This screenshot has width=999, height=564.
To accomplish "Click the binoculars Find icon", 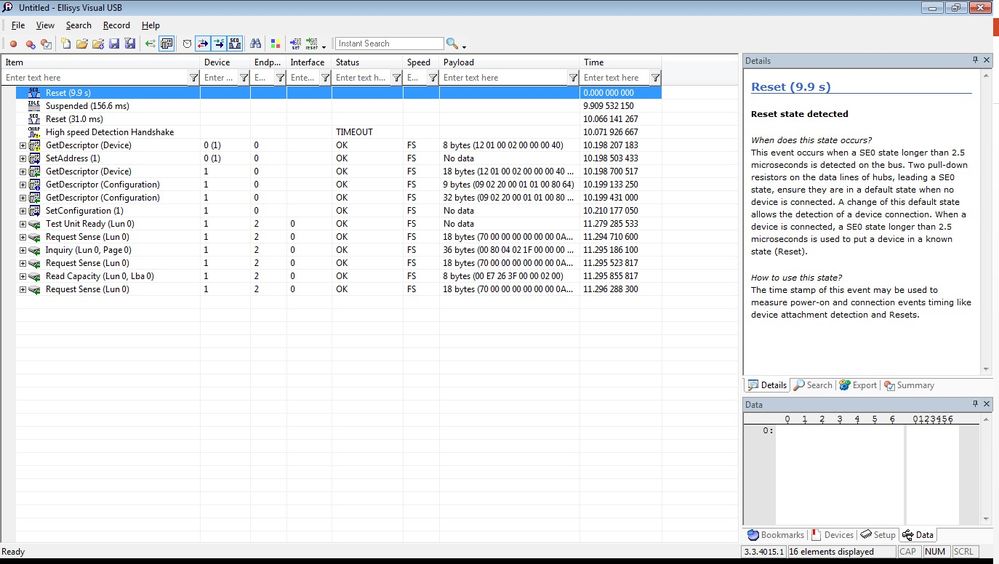I will [x=255, y=43].
